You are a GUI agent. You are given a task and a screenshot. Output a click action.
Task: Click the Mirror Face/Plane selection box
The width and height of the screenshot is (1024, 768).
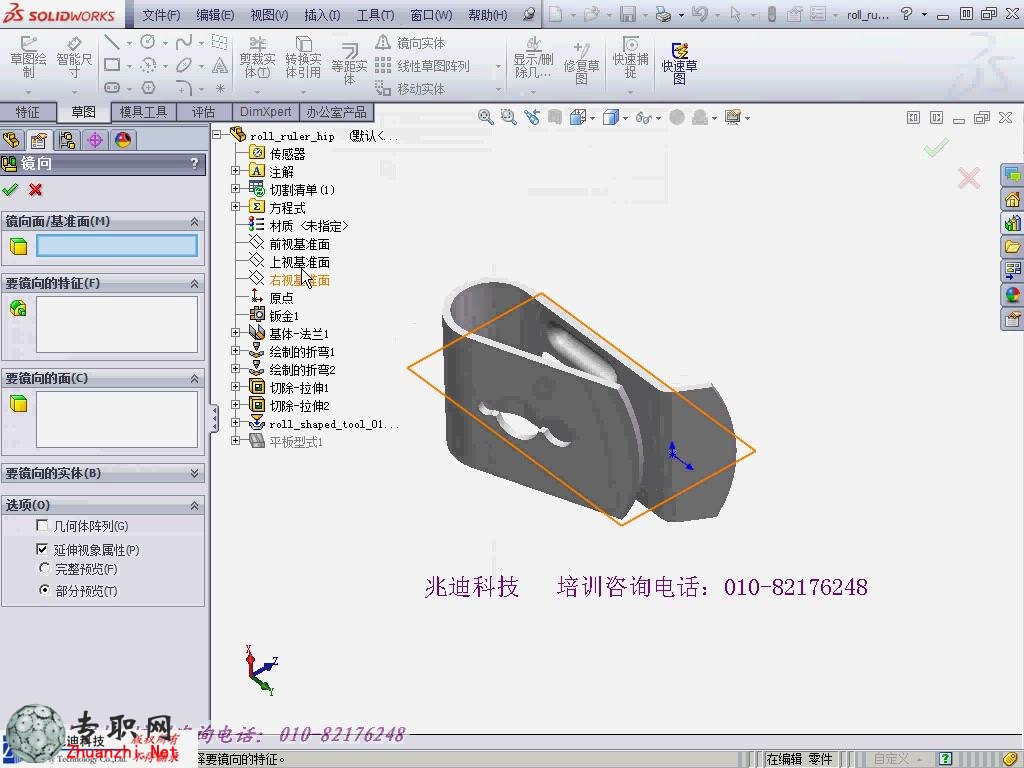[117, 246]
